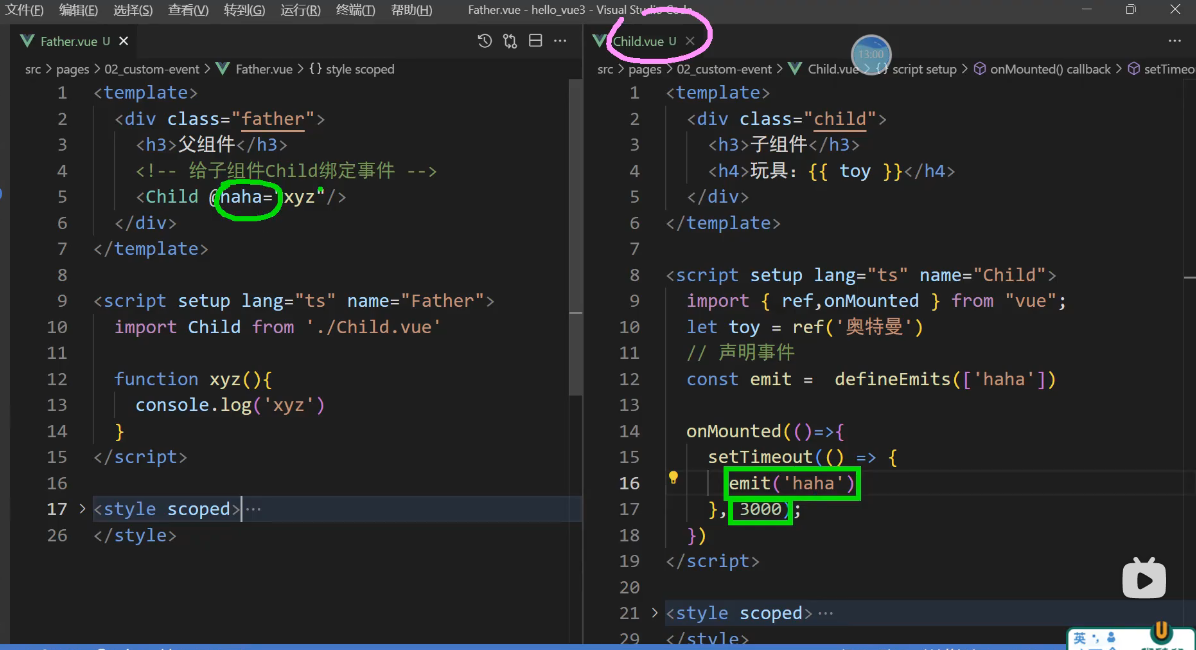
Task: Open the 终端(T) menu
Action: click(x=355, y=10)
